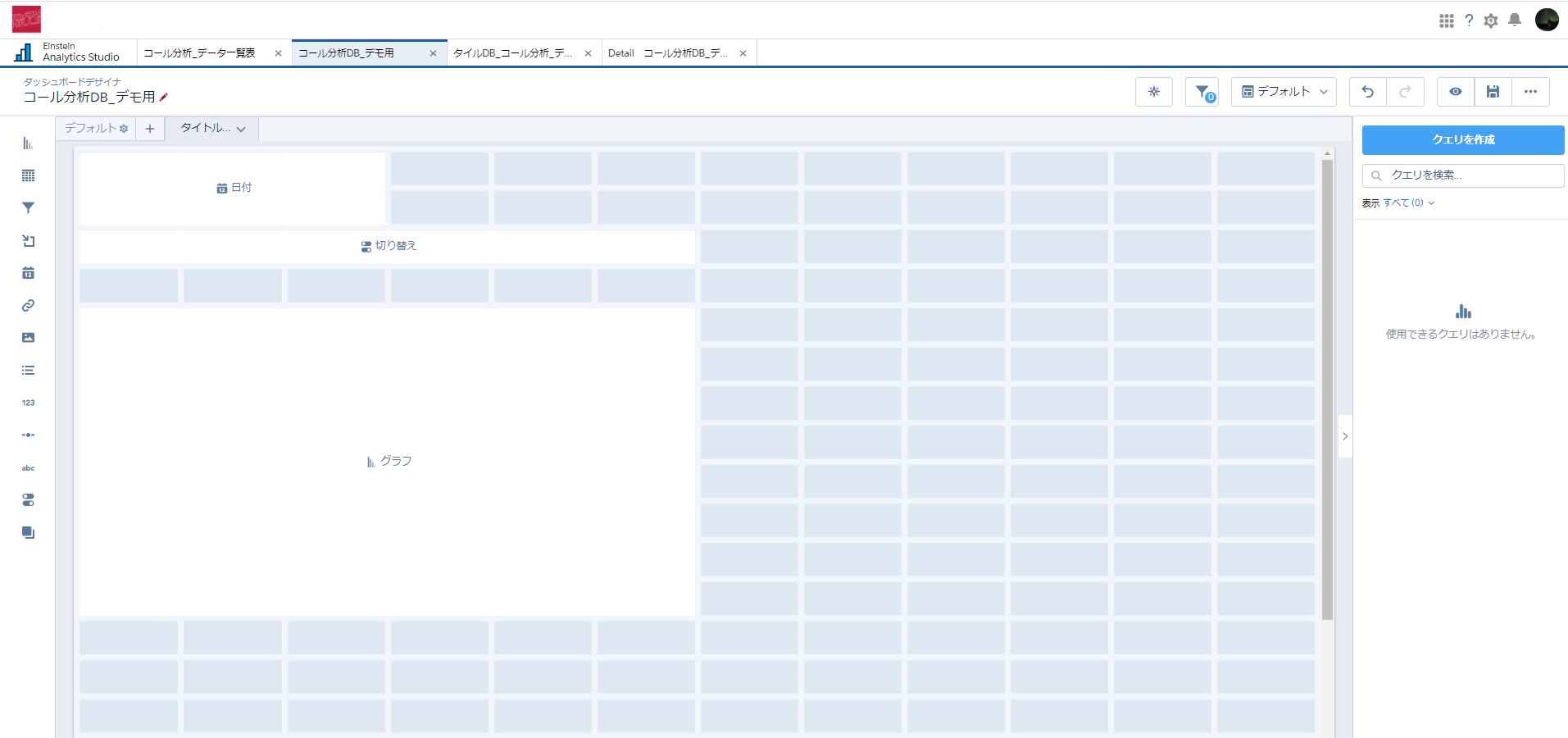Add new layout with plus button

tap(150, 129)
